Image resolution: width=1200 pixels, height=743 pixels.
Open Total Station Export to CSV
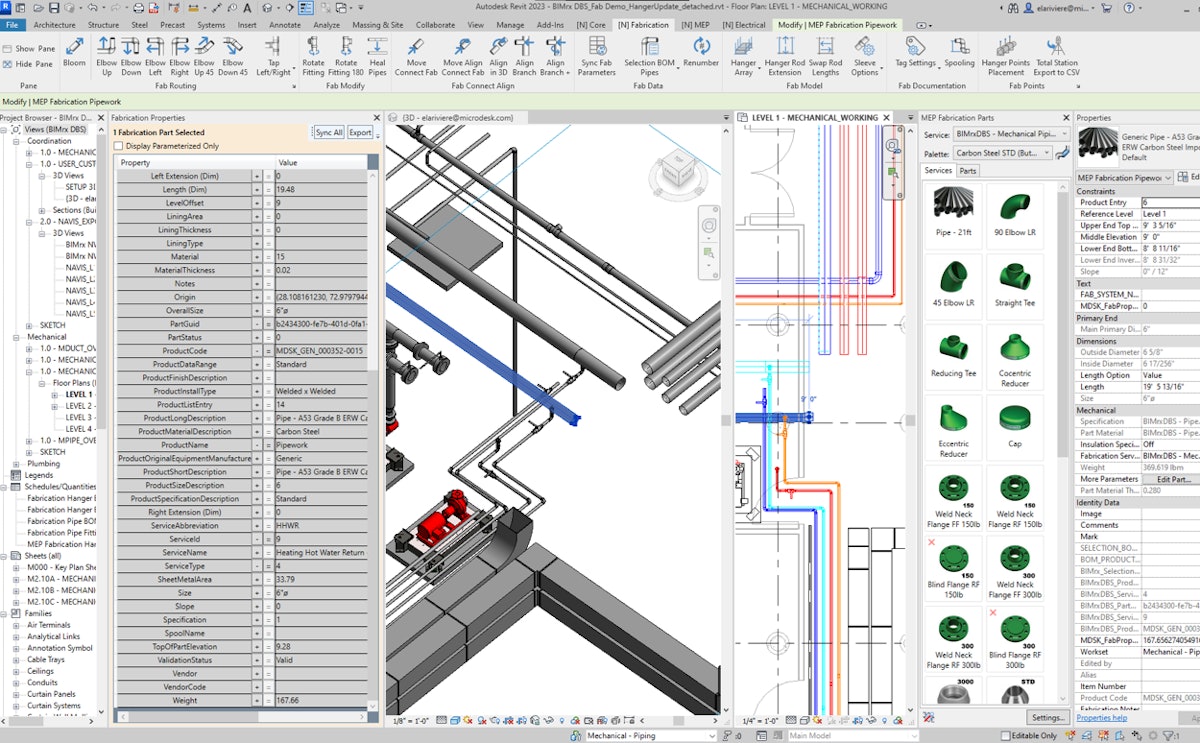click(x=1055, y=55)
